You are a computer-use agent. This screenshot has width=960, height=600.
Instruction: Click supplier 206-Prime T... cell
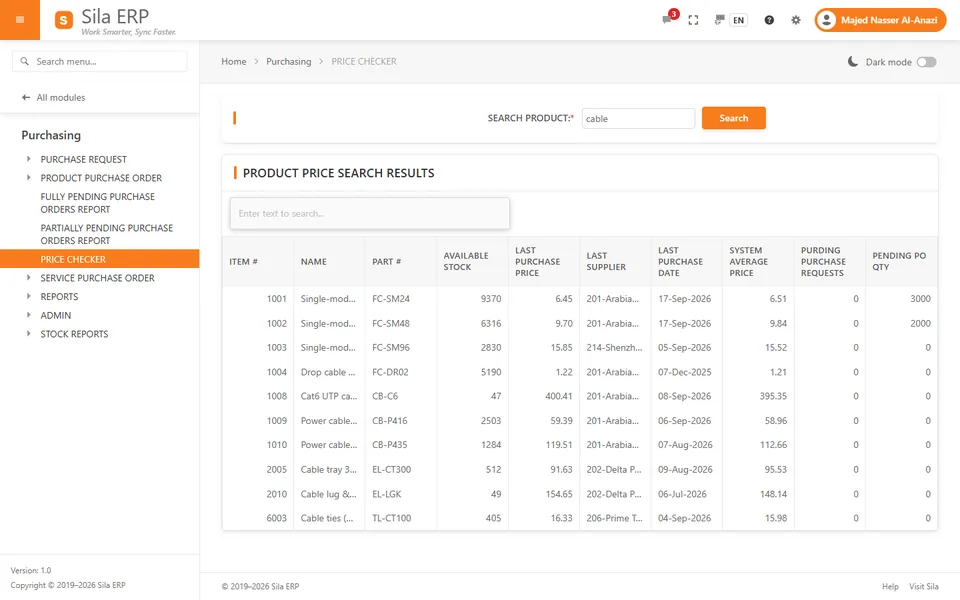point(615,518)
